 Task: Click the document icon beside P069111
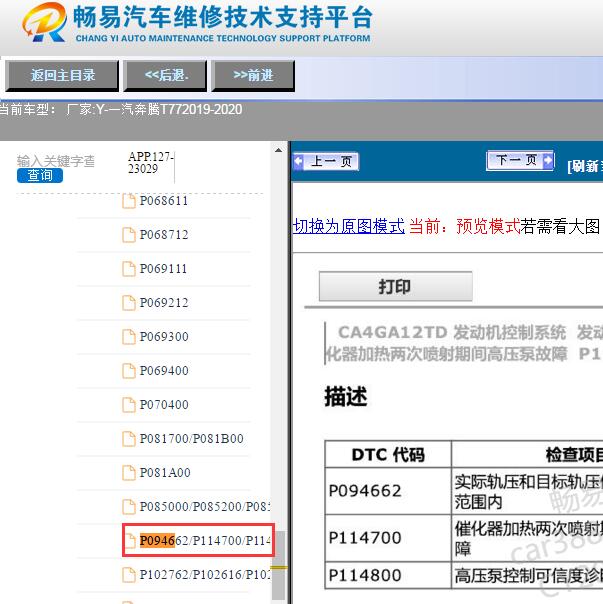pyautogui.click(x=129, y=268)
